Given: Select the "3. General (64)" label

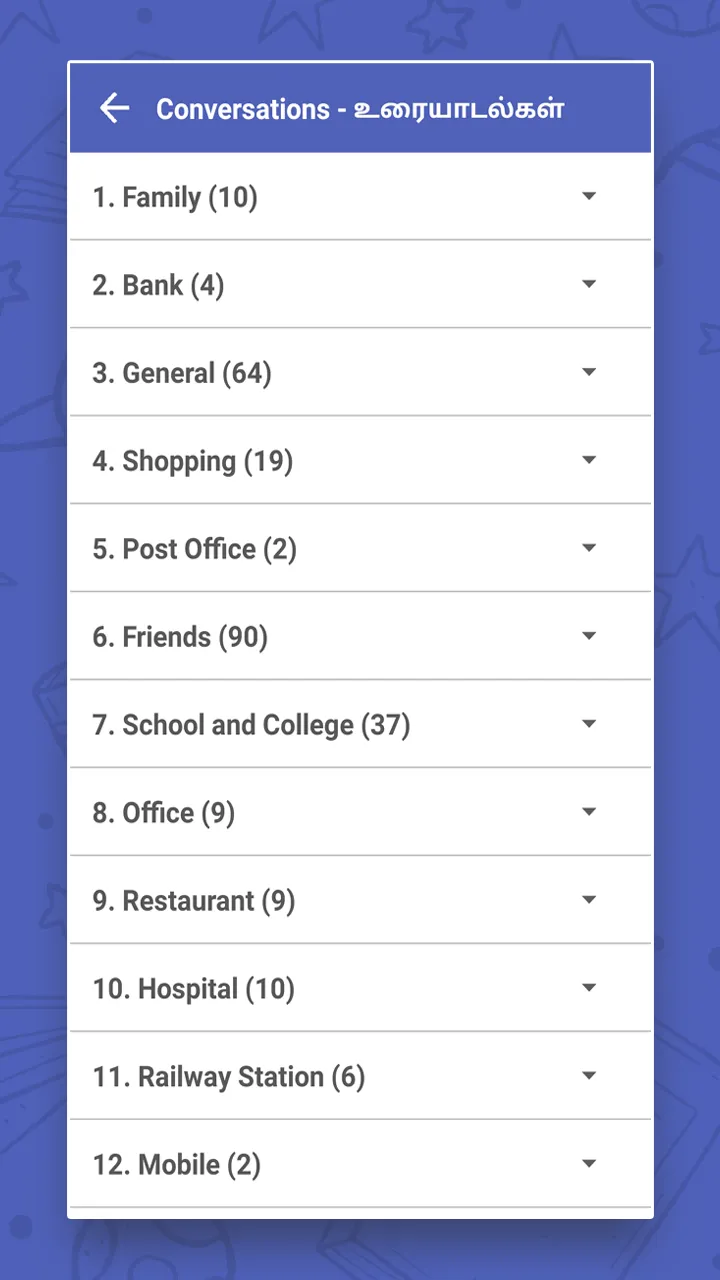Looking at the screenshot, I should coord(182,374).
